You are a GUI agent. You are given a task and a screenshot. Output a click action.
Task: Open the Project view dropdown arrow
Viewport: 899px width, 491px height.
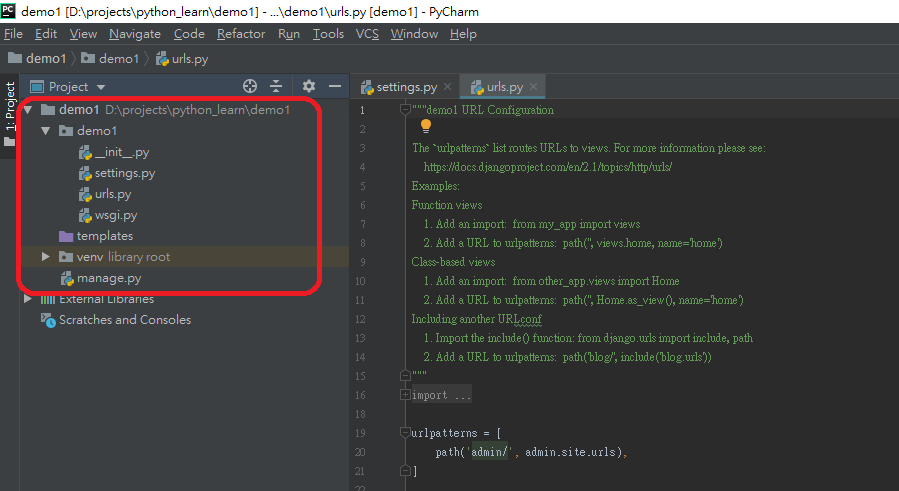[101, 87]
